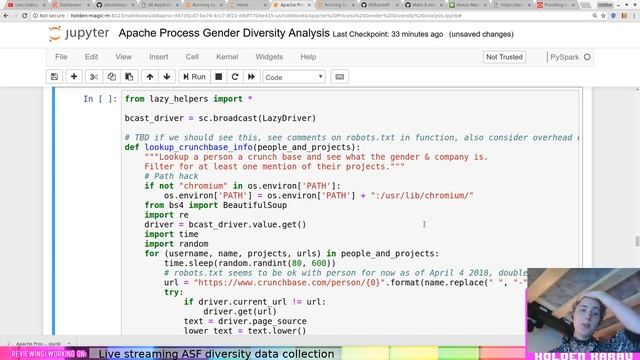Run the current cell
Screen dimensions: 640x360
[x=194, y=77]
